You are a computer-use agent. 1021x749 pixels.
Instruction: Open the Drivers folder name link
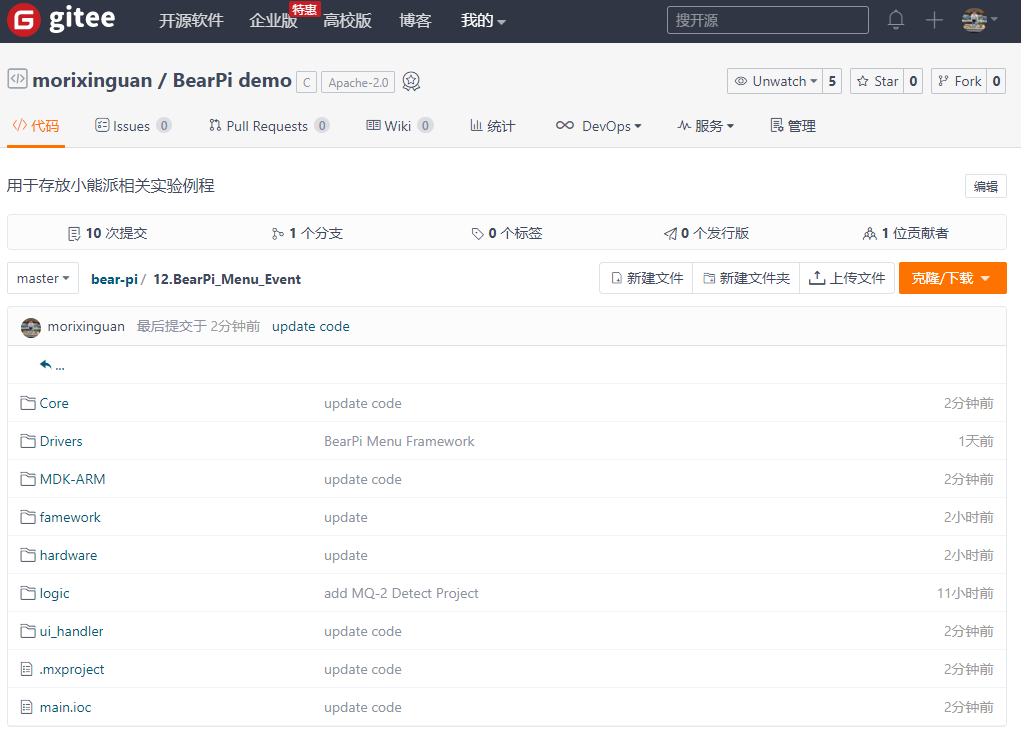61,442
